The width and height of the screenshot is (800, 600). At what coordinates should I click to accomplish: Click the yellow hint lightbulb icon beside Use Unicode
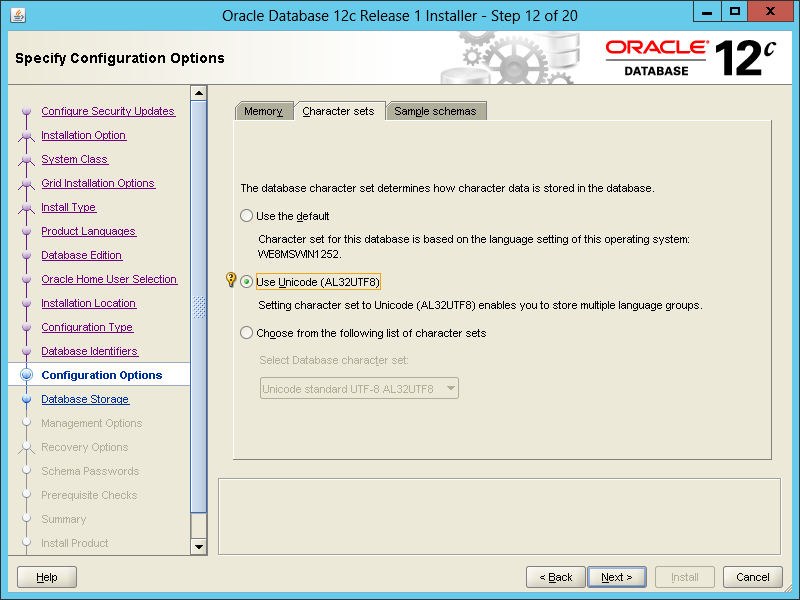point(231,280)
